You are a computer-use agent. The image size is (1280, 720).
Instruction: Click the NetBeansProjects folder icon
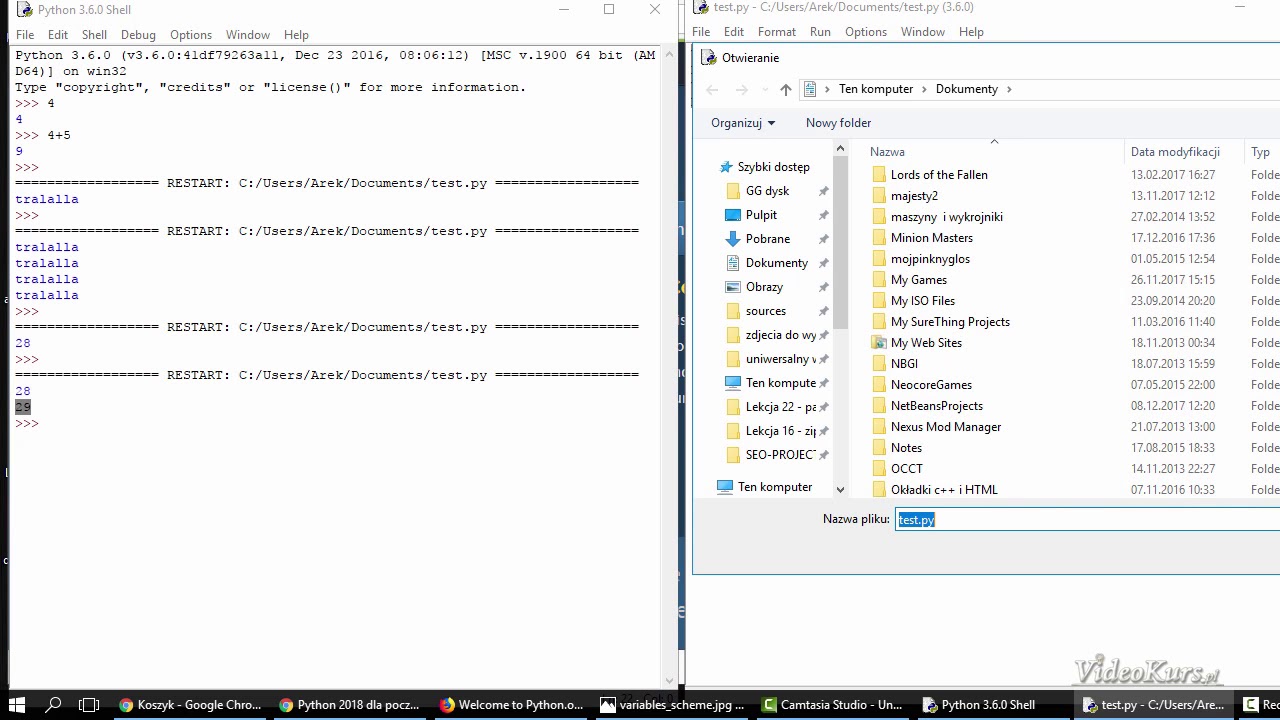tap(879, 406)
